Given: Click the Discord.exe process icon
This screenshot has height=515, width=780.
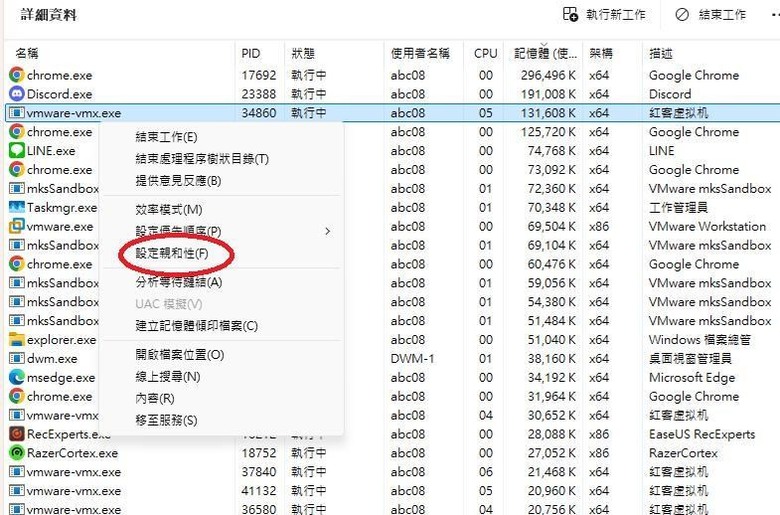Looking at the screenshot, I should pyautogui.click(x=16, y=94).
